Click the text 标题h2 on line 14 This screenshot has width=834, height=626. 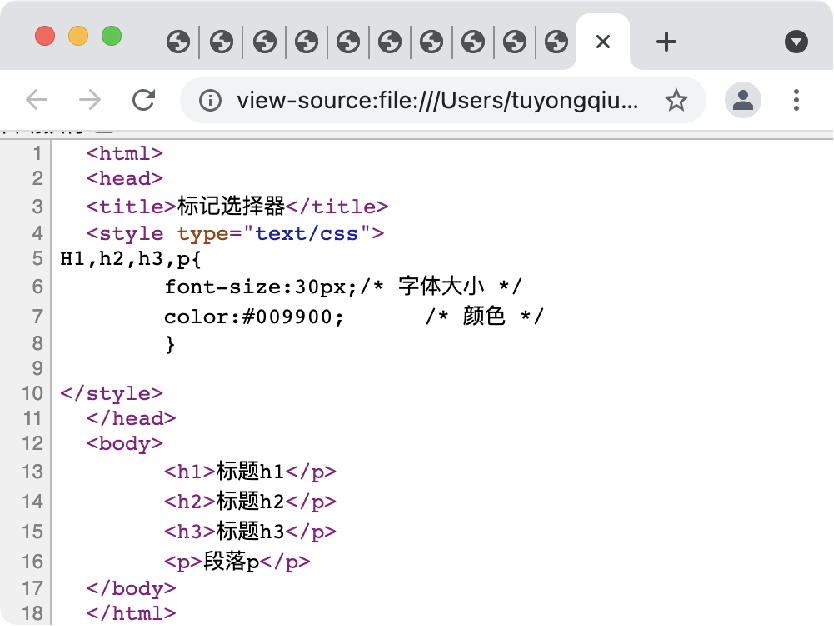[250, 500]
